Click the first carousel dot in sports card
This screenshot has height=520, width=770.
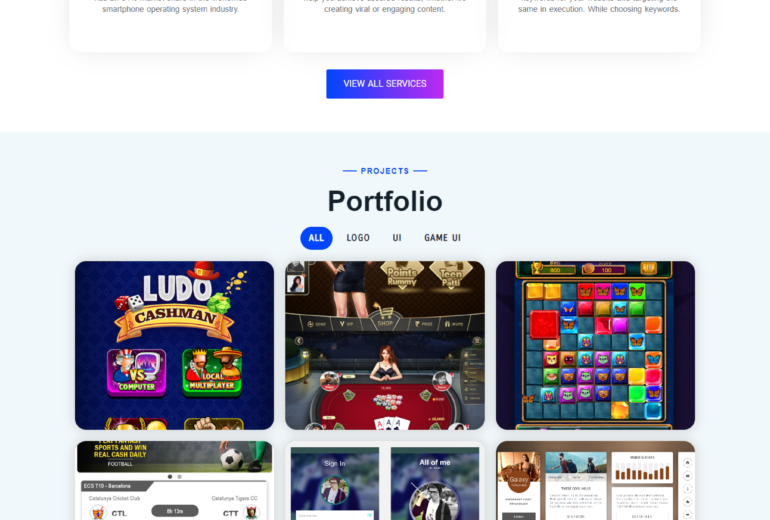pos(170,476)
